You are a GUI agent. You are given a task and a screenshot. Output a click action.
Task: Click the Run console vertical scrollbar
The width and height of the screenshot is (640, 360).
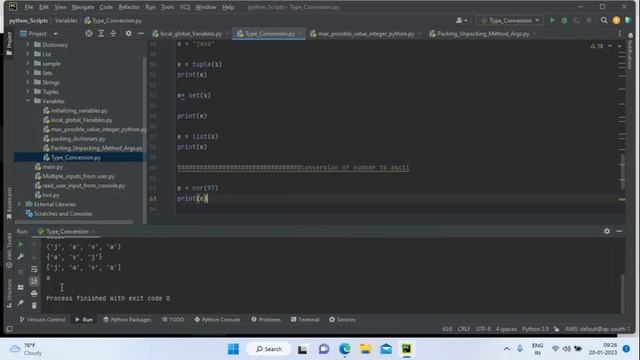[x=622, y=292]
